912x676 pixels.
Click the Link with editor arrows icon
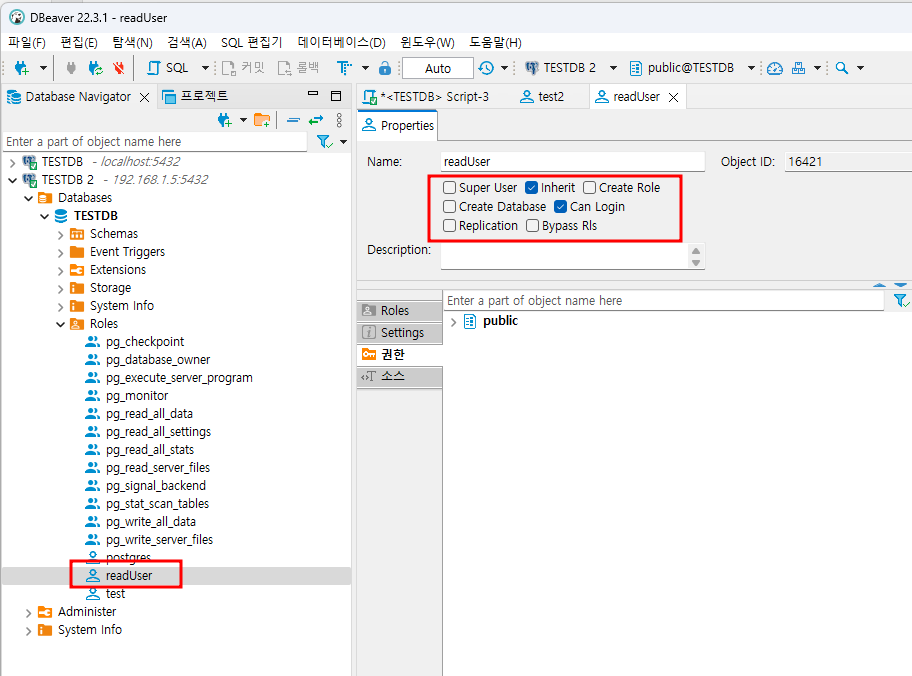click(x=316, y=120)
